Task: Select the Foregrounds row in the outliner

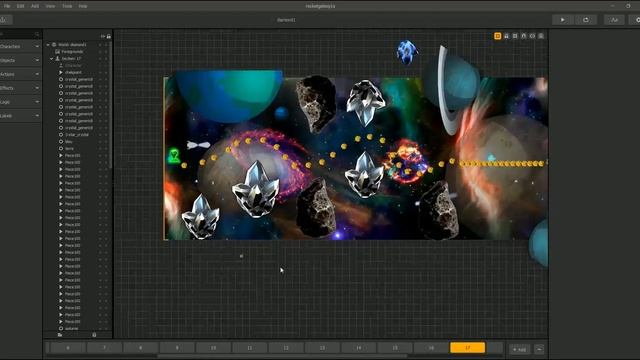Action: pyautogui.click(x=78, y=52)
